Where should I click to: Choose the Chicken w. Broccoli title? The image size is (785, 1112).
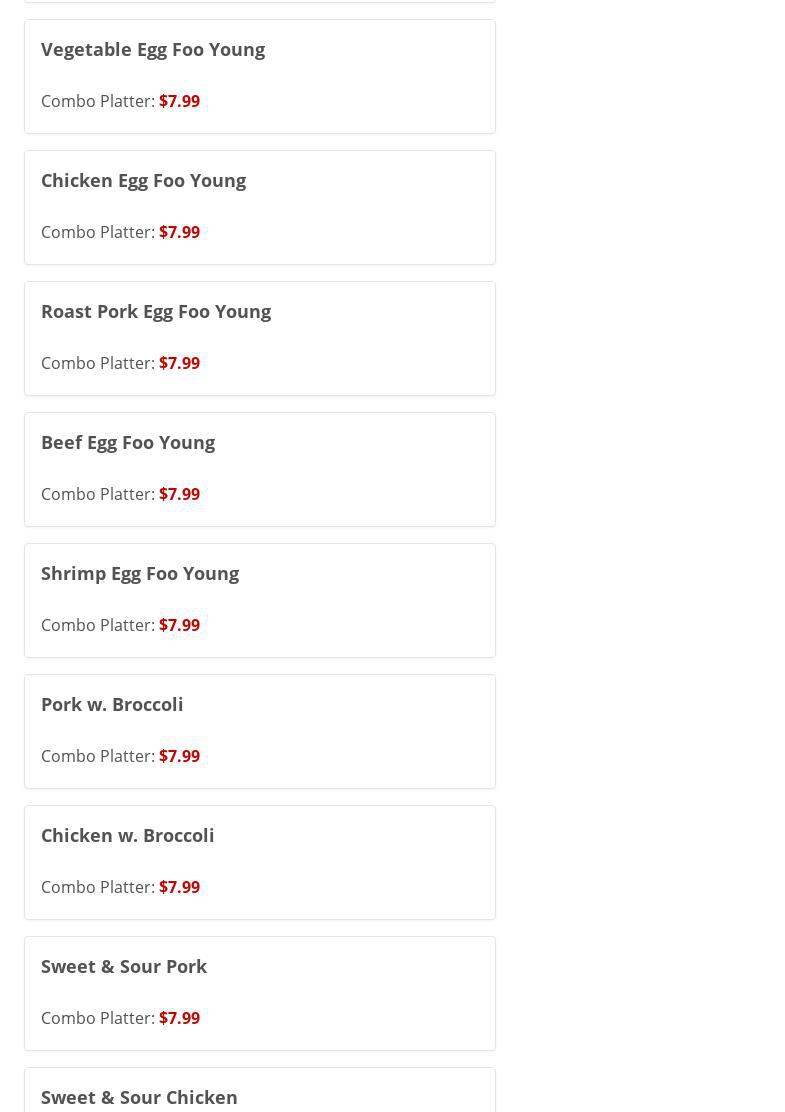pyautogui.click(x=128, y=835)
